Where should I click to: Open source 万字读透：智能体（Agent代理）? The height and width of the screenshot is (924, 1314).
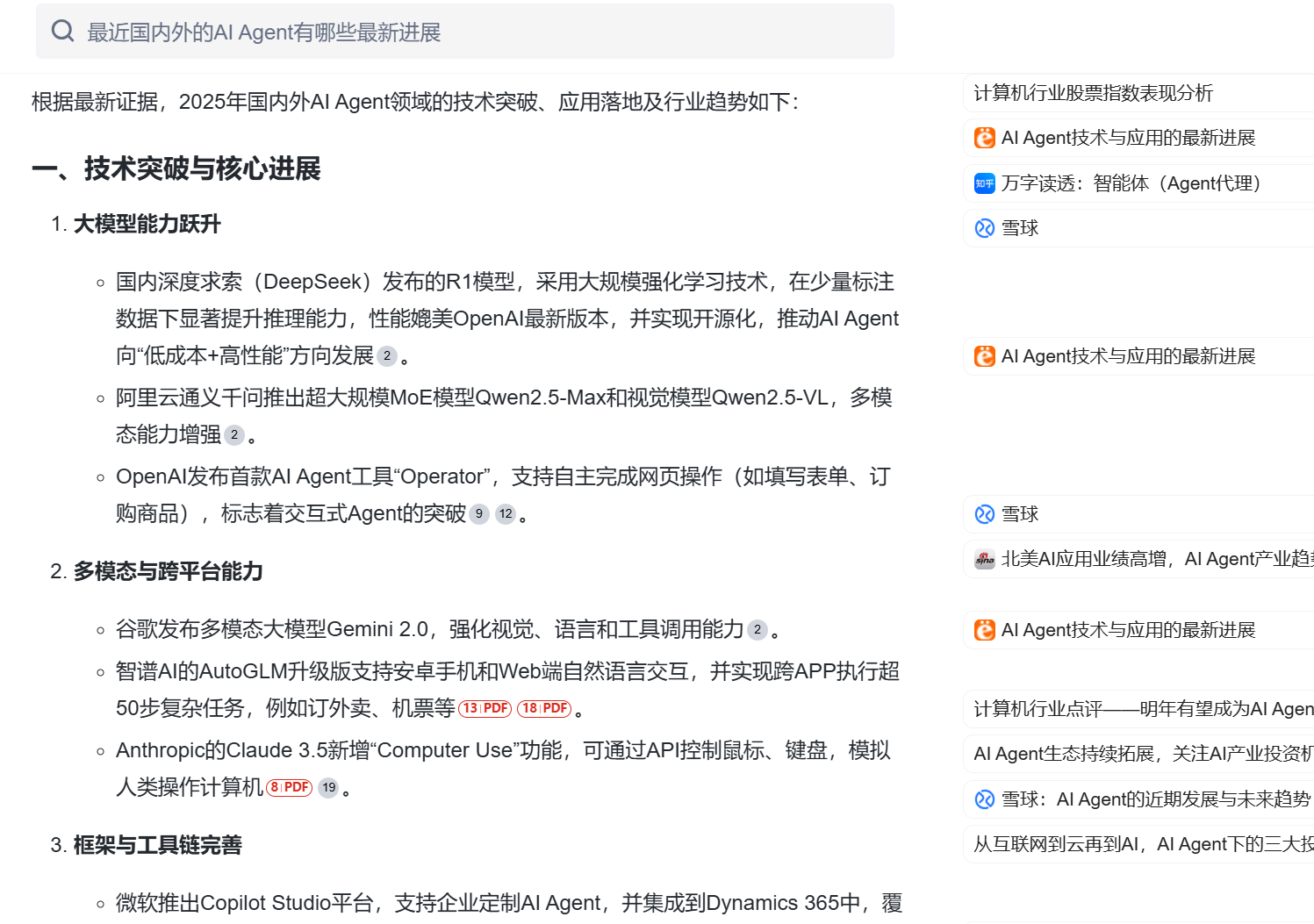pyautogui.click(x=1138, y=183)
